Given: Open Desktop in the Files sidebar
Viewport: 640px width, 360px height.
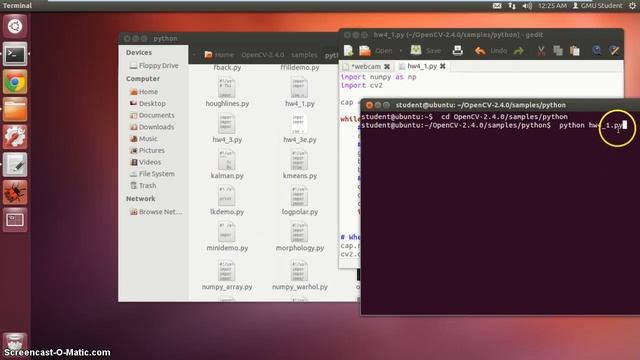Looking at the screenshot, I should click(x=148, y=104).
